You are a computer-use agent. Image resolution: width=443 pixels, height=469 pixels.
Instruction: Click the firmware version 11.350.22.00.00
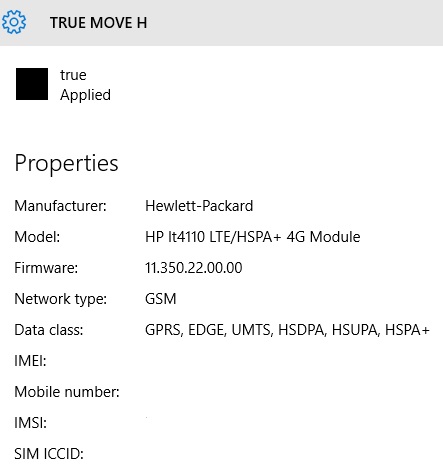(194, 268)
